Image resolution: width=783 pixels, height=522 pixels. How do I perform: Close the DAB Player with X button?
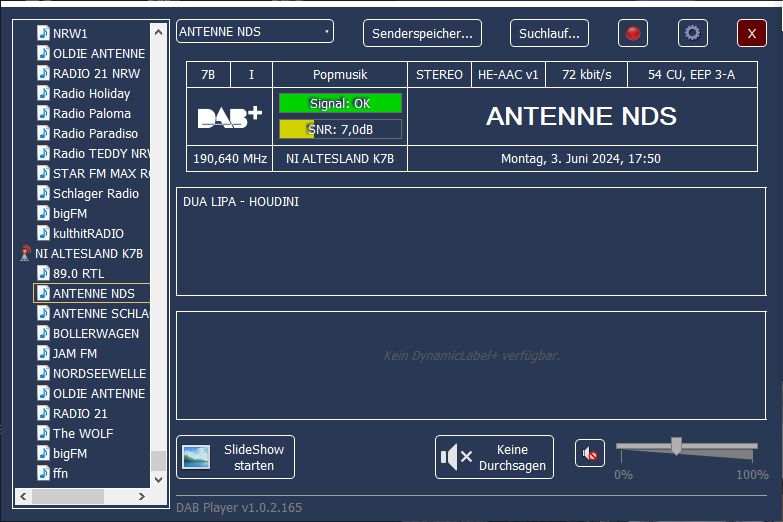751,33
